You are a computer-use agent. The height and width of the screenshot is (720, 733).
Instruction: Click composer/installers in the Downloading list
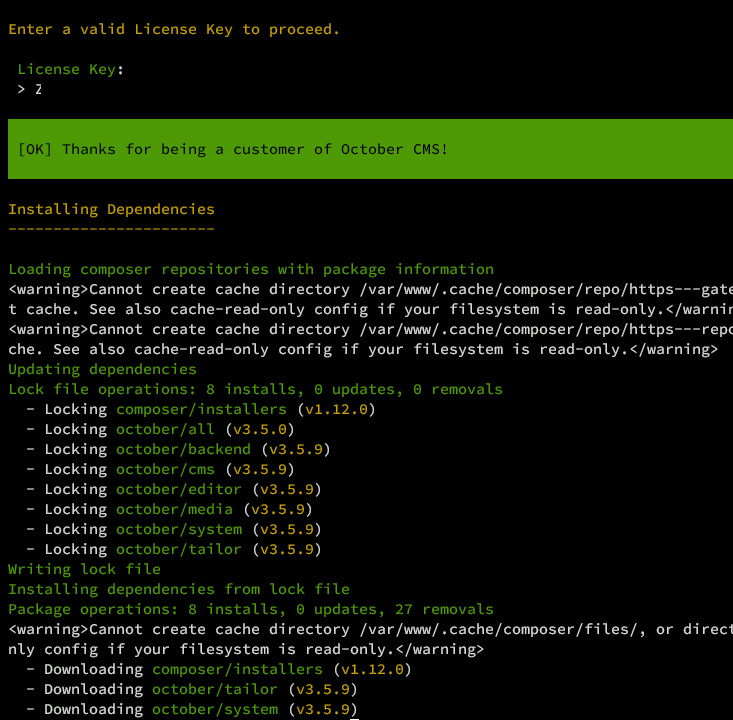(x=237, y=669)
